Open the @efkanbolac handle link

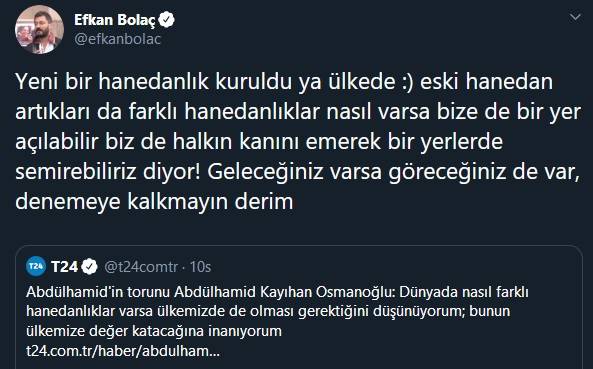(118, 39)
